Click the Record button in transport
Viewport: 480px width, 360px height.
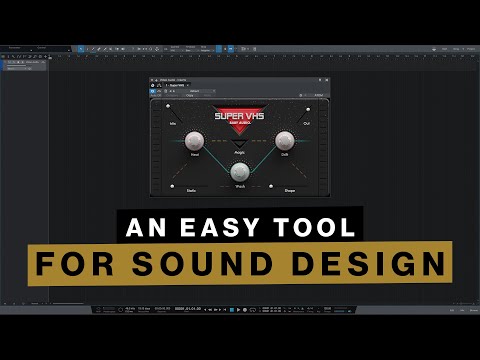click(x=245, y=310)
